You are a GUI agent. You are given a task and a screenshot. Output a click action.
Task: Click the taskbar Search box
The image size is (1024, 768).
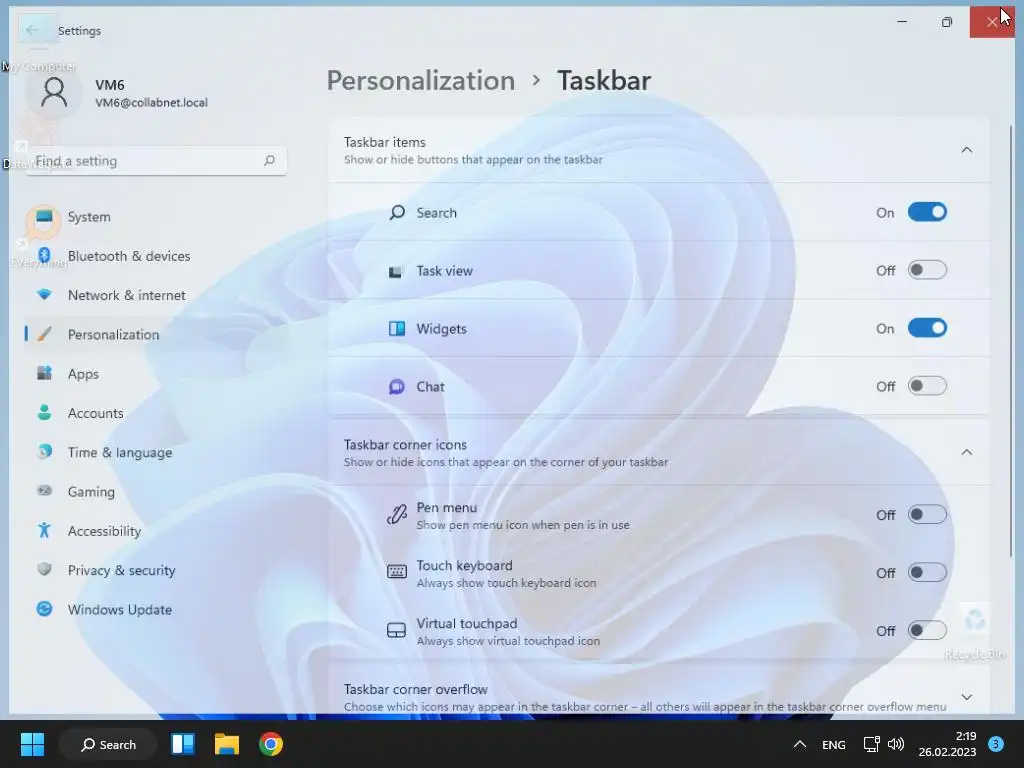click(x=108, y=744)
